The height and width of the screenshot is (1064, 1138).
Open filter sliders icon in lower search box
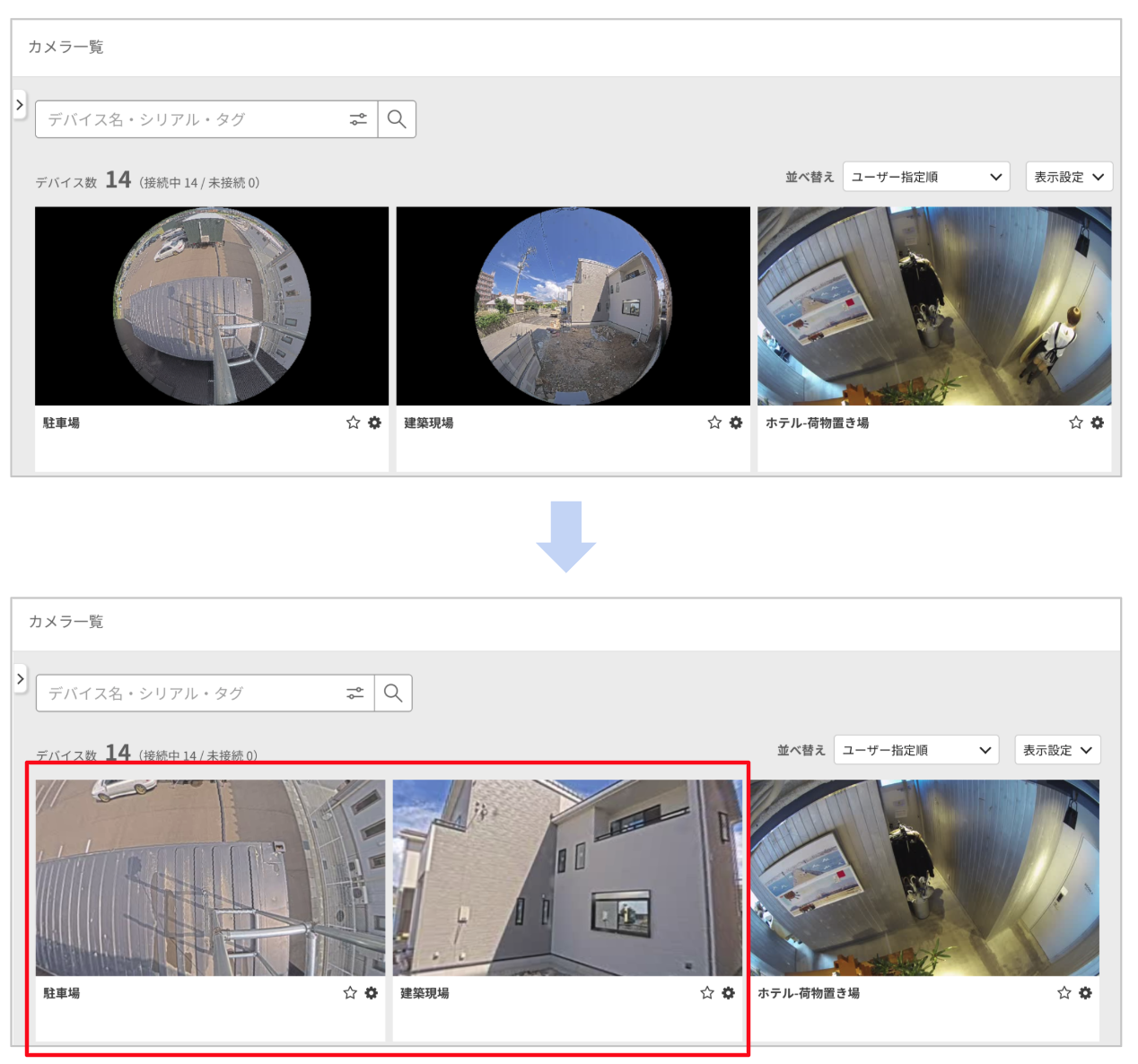click(x=355, y=693)
